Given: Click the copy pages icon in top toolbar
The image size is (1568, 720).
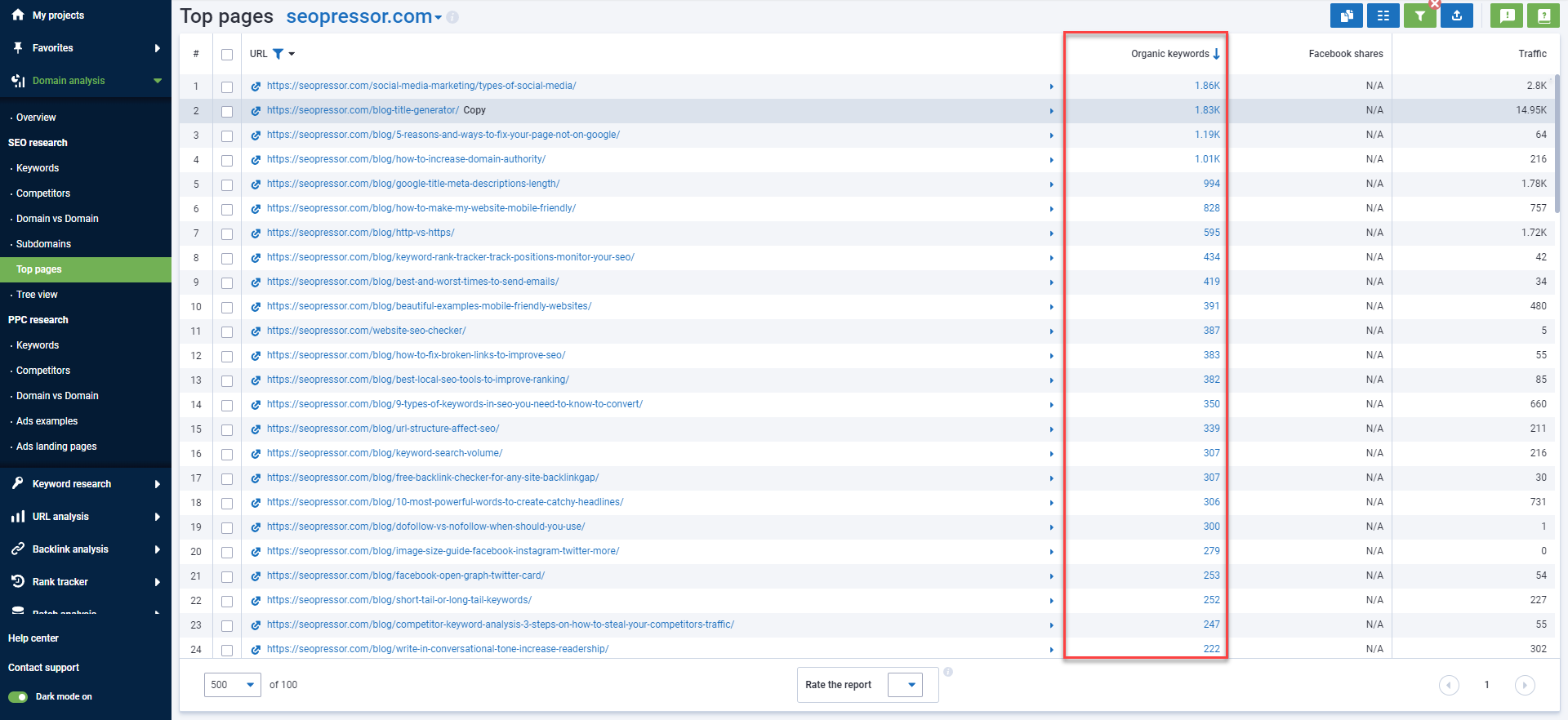Looking at the screenshot, I should point(1346,16).
